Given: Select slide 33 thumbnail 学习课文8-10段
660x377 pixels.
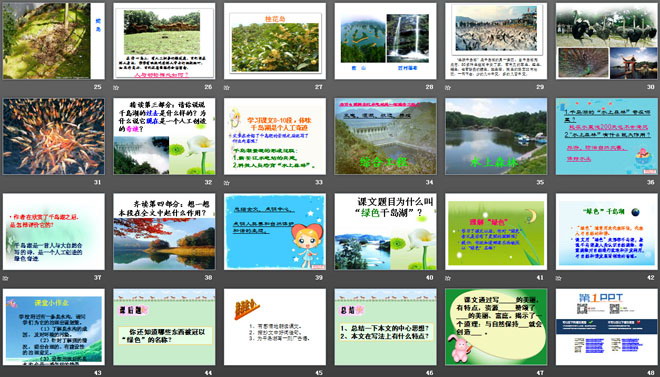Looking at the screenshot, I should point(275,136).
